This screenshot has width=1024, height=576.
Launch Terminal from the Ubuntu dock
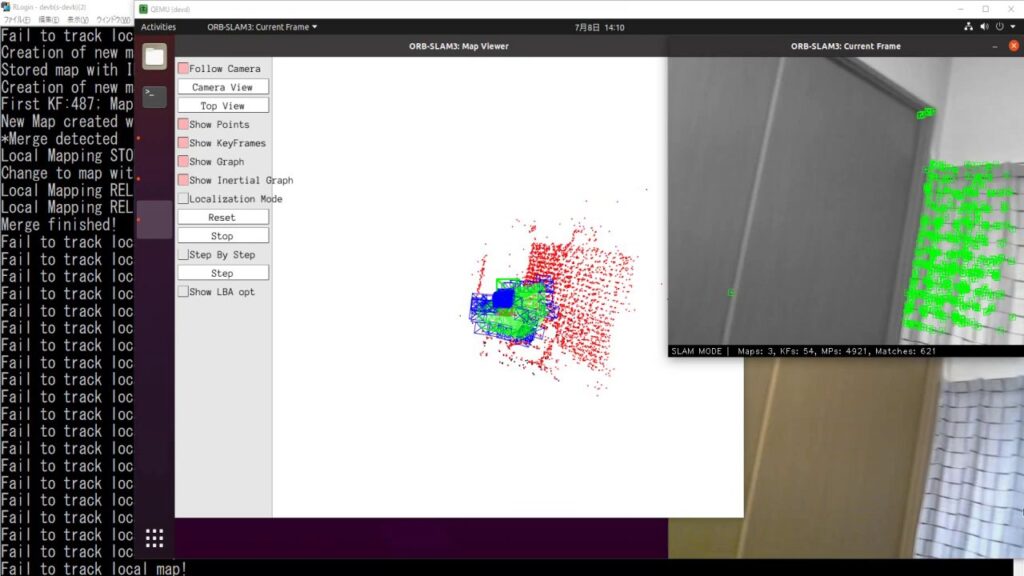(154, 96)
